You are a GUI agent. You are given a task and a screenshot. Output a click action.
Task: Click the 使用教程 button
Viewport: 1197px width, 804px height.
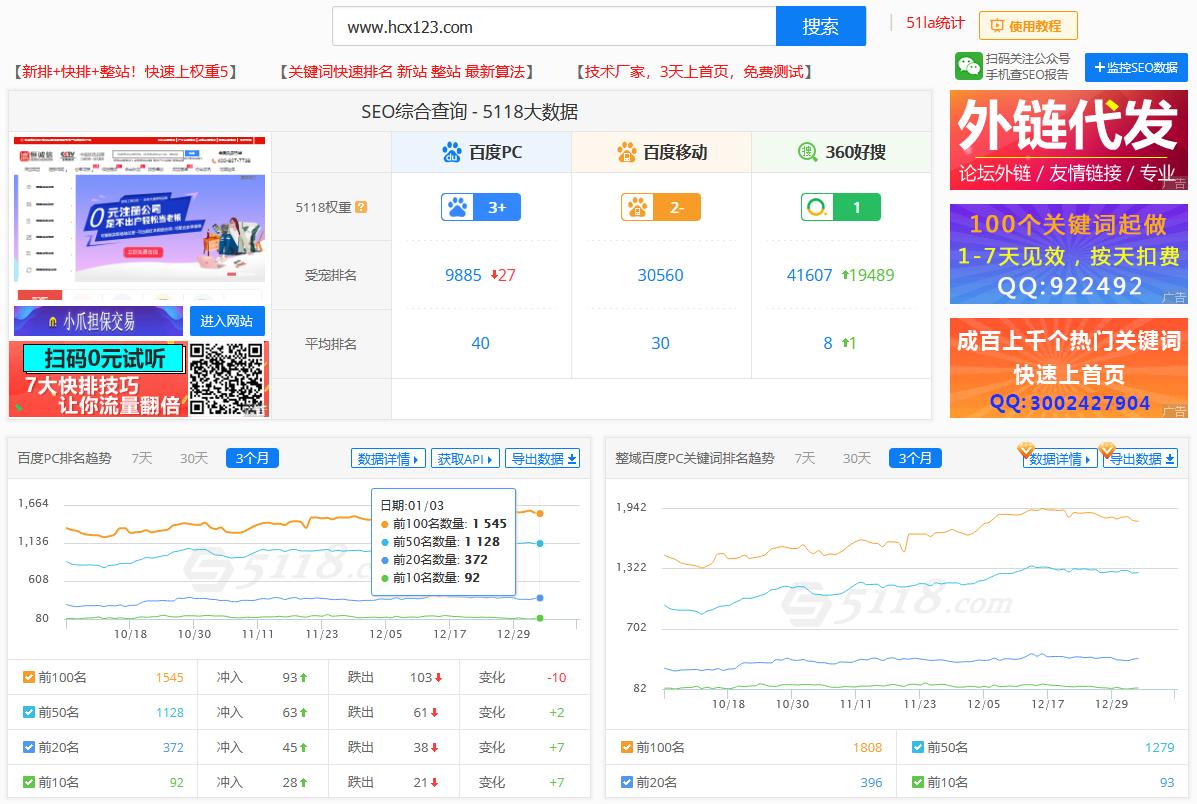[x=1028, y=26]
